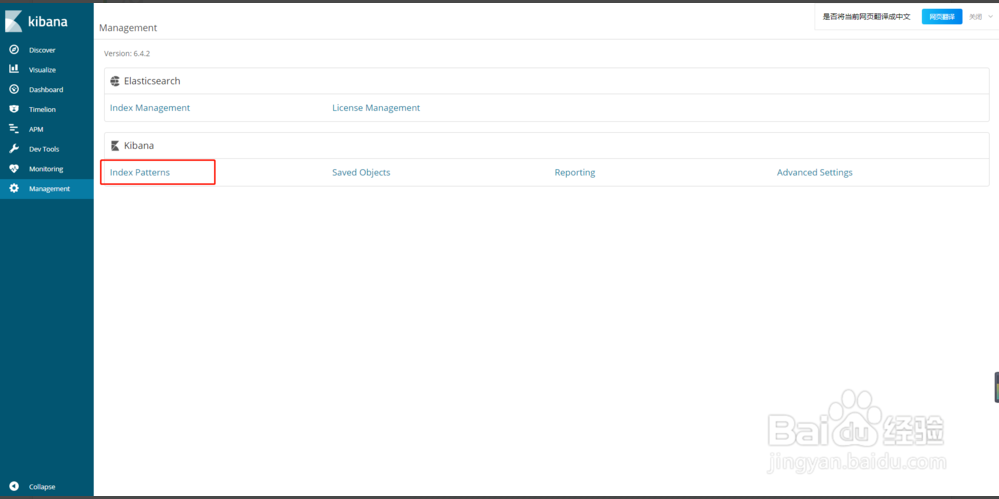Click the kibana brand text
This screenshot has height=499, width=999.
click(48, 22)
